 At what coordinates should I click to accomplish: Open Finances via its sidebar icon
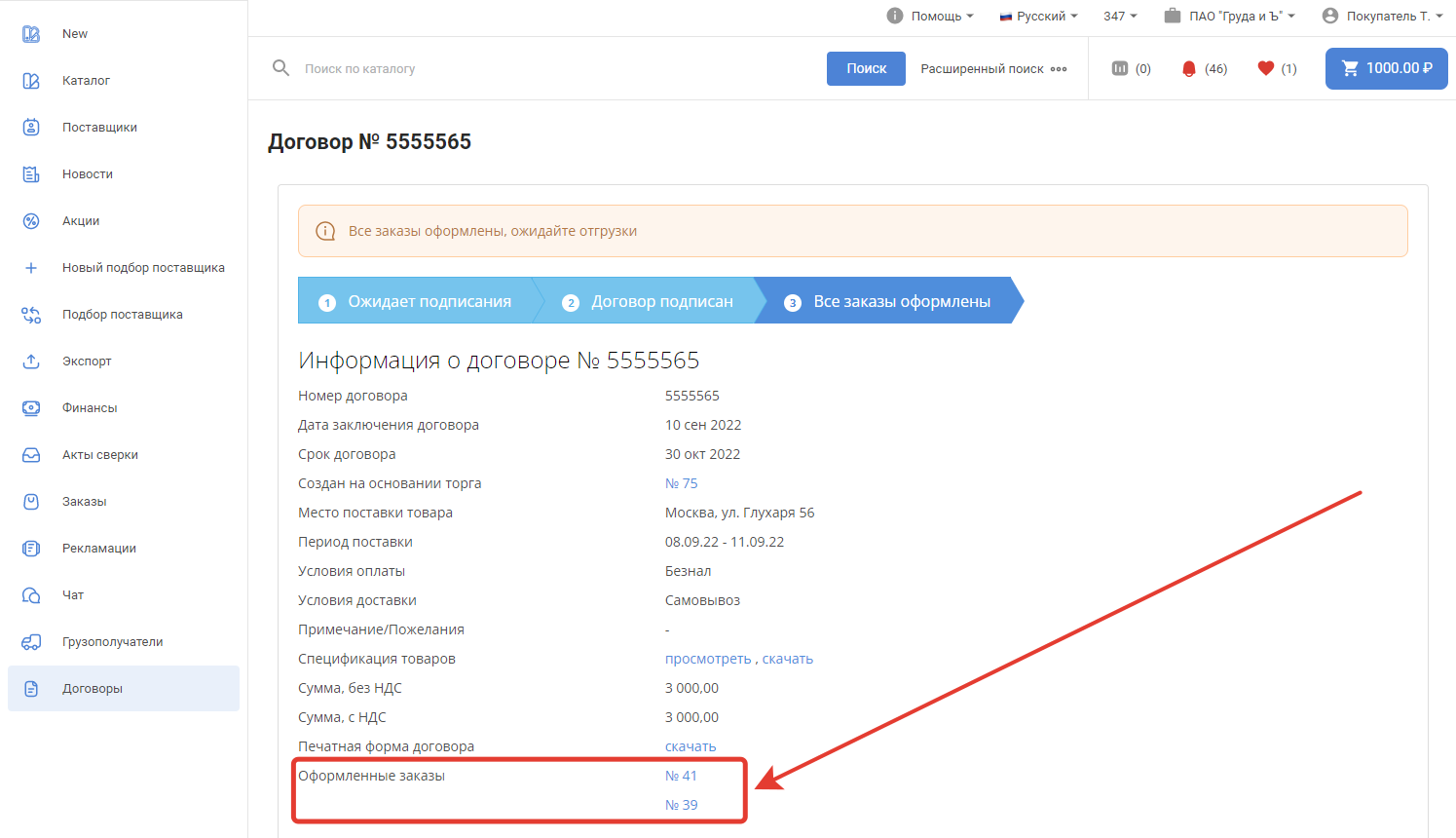(x=31, y=408)
